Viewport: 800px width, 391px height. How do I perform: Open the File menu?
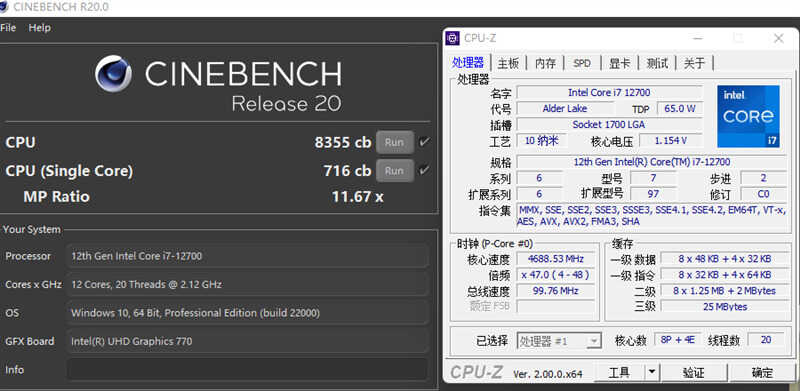[x=8, y=28]
